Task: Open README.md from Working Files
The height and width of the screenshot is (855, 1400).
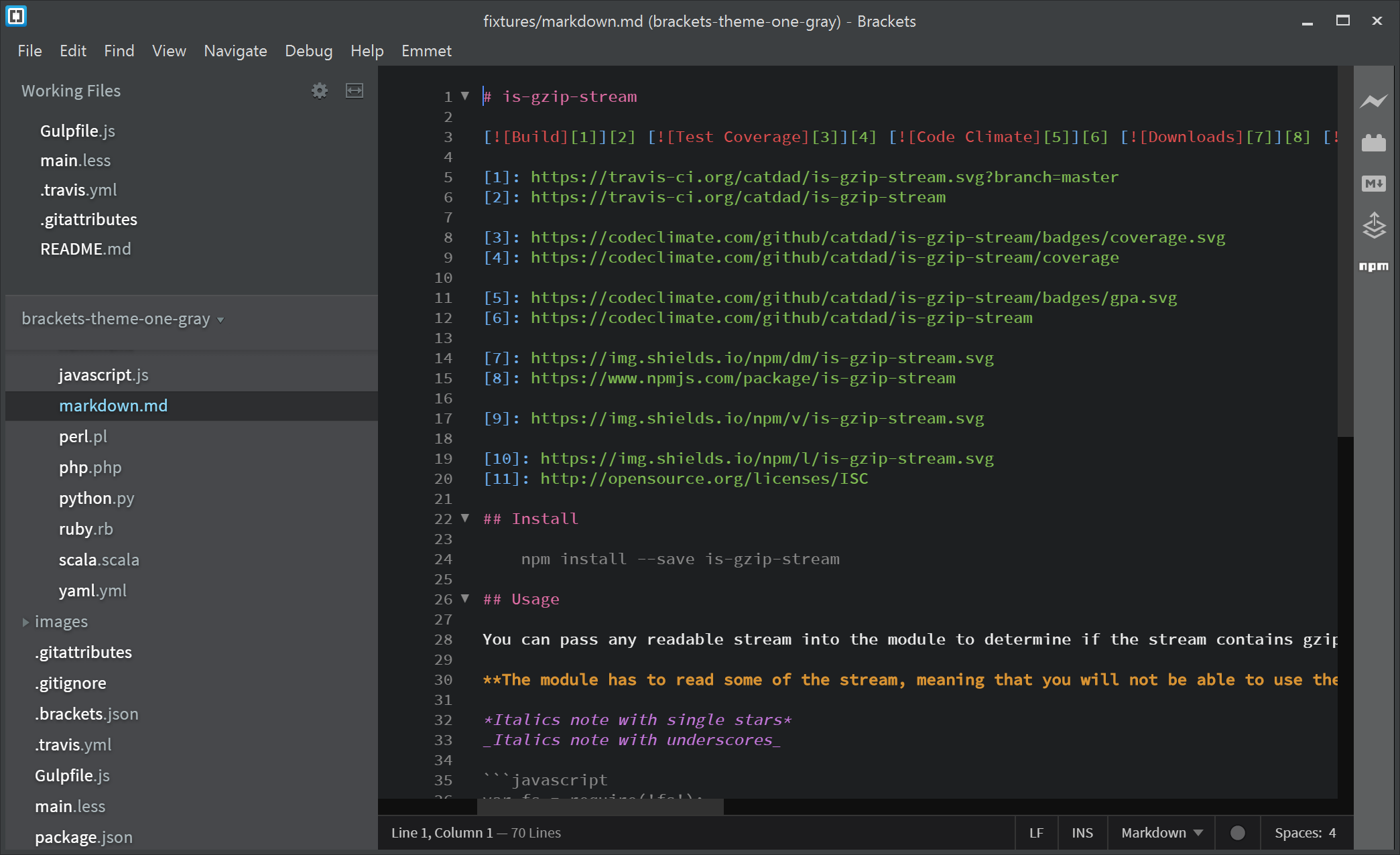Action: 86,248
